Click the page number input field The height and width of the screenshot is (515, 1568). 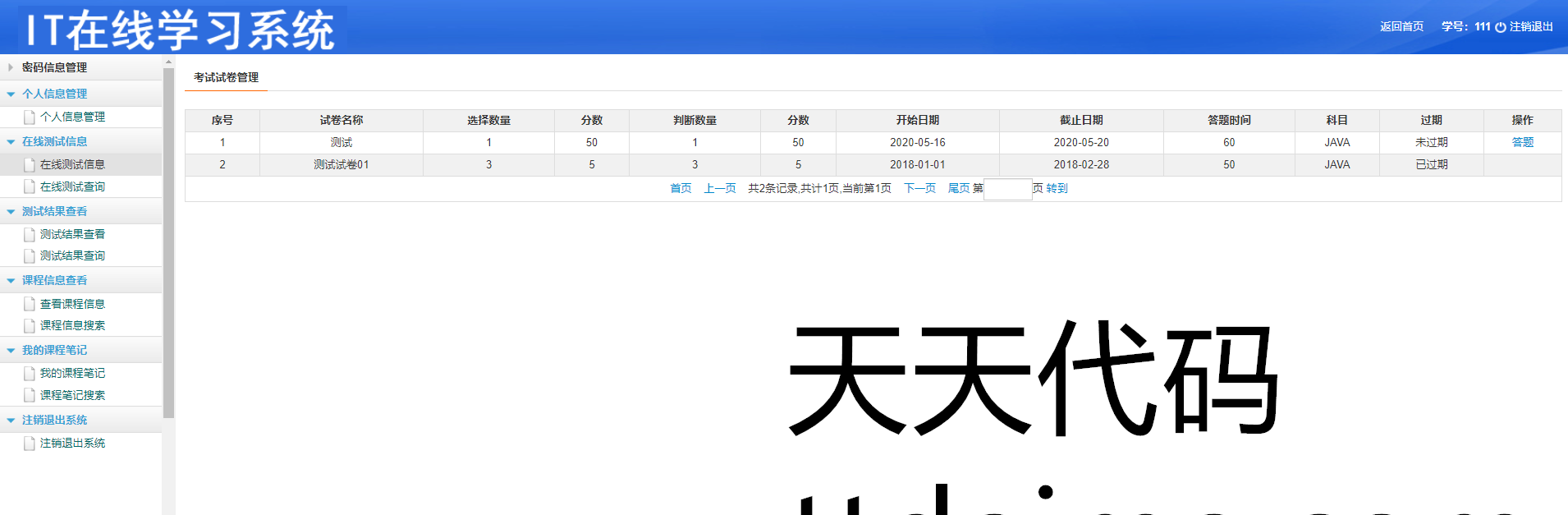point(1007,189)
